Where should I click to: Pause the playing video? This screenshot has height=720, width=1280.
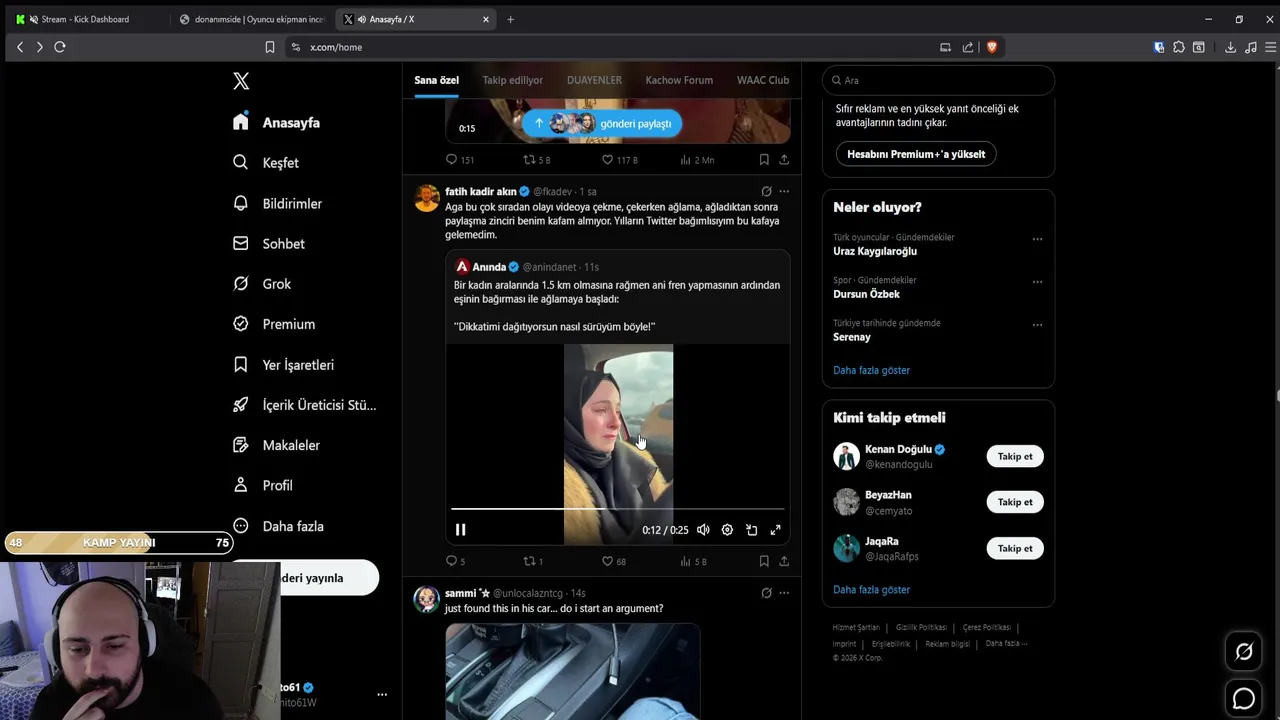click(x=460, y=530)
